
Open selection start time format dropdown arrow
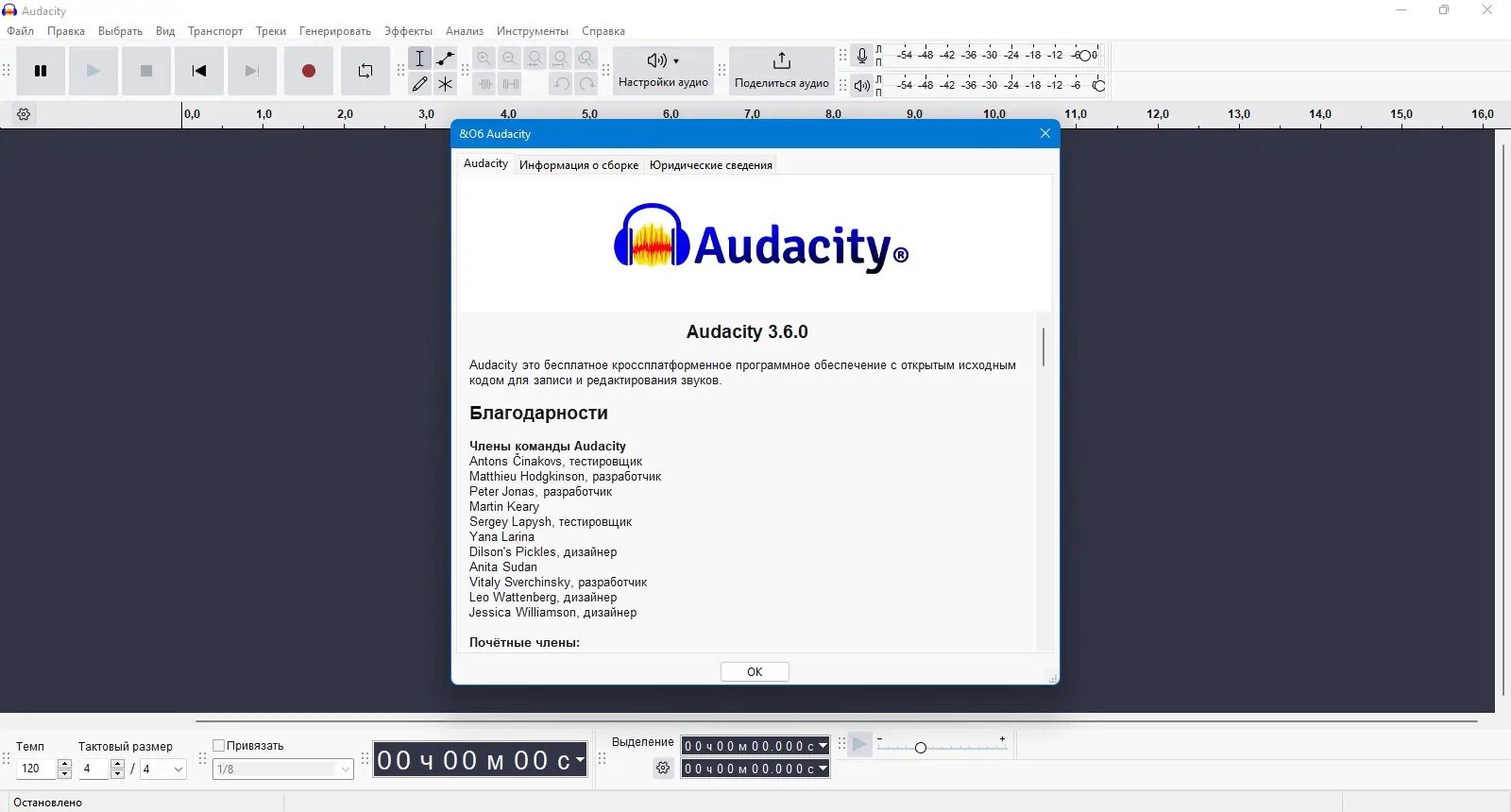[823, 746]
